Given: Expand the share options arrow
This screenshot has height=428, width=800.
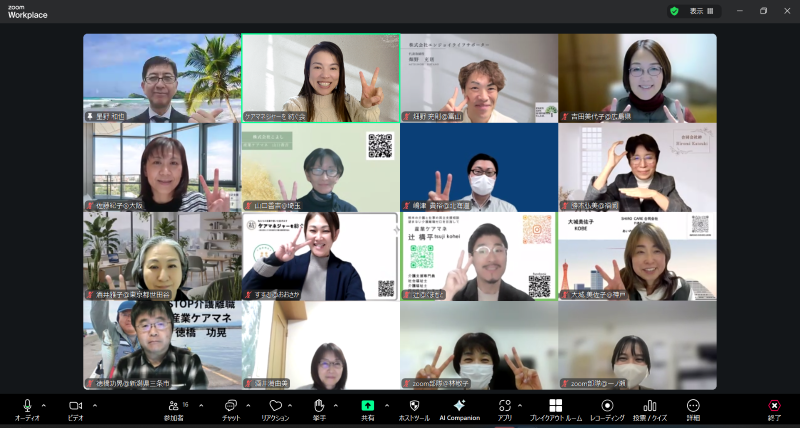Looking at the screenshot, I should point(384,405).
